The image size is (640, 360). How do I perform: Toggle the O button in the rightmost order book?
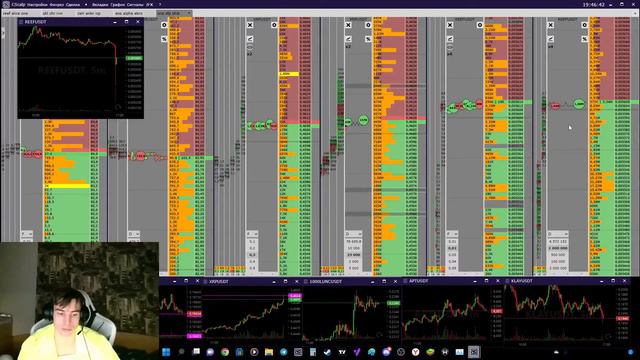[584, 25]
